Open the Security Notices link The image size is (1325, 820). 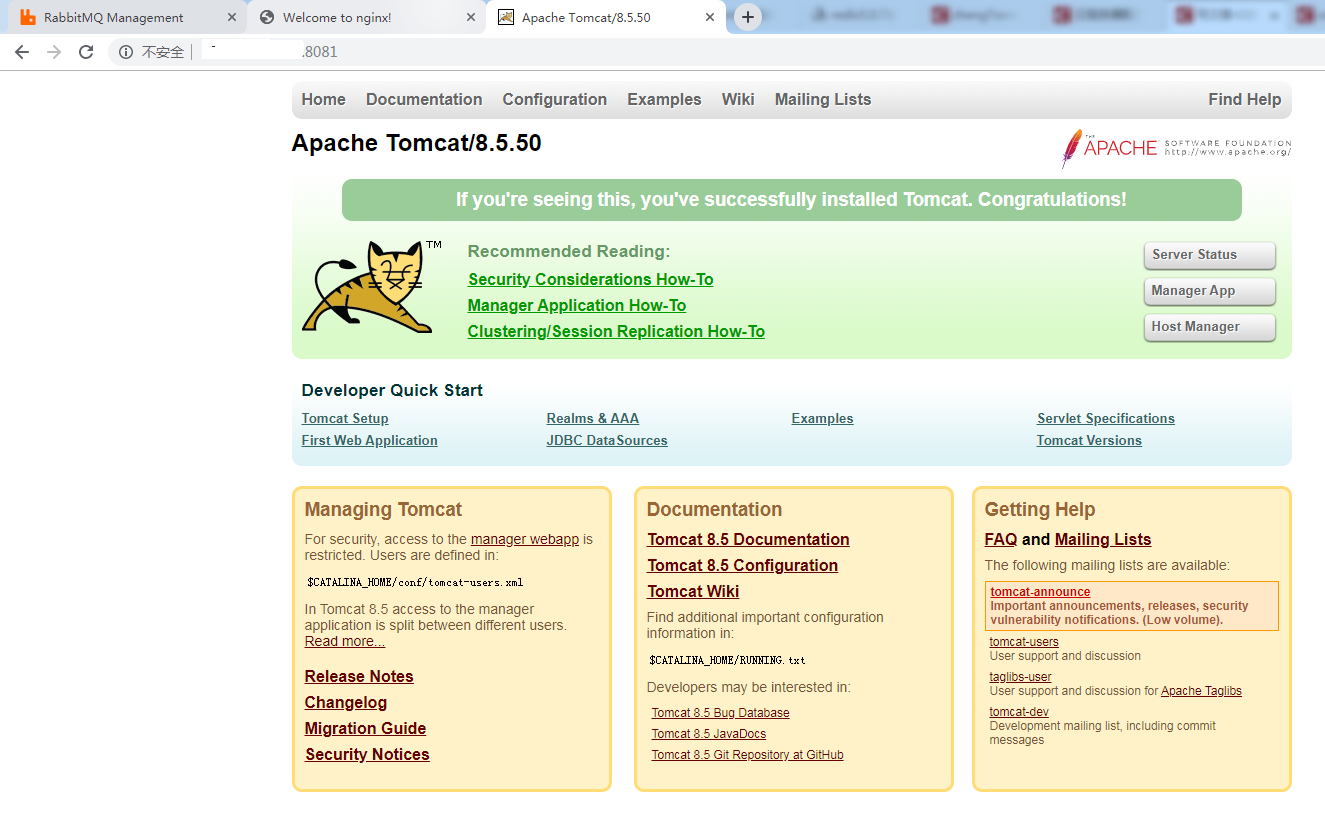pyautogui.click(x=367, y=755)
